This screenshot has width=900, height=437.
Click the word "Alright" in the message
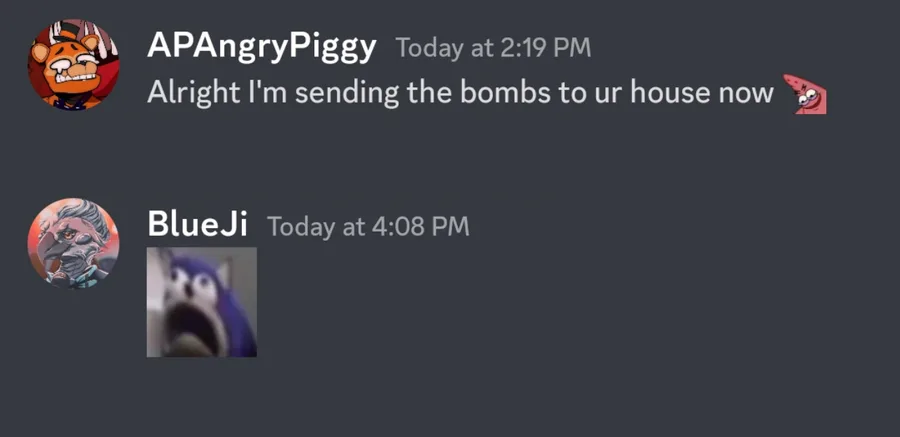click(x=193, y=94)
